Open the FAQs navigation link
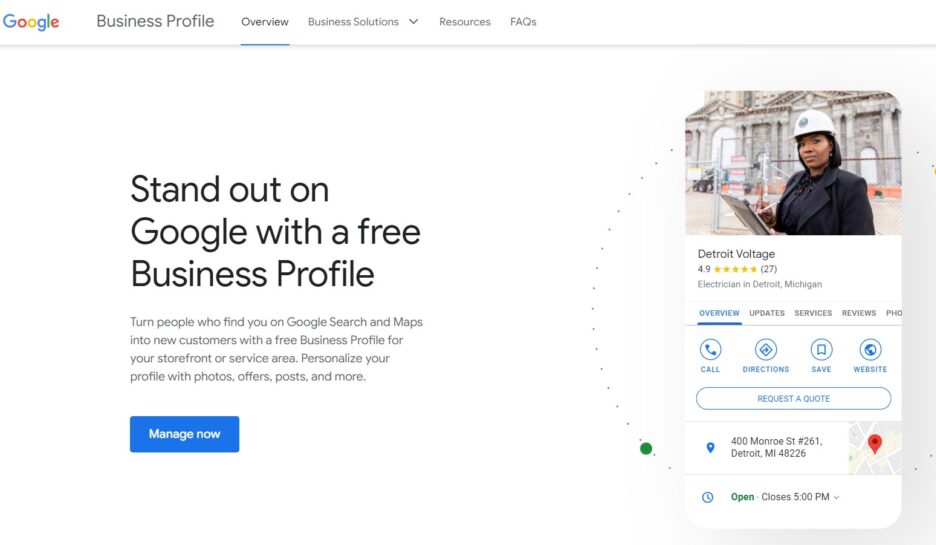Viewport: 936px width, 545px height. (x=523, y=22)
